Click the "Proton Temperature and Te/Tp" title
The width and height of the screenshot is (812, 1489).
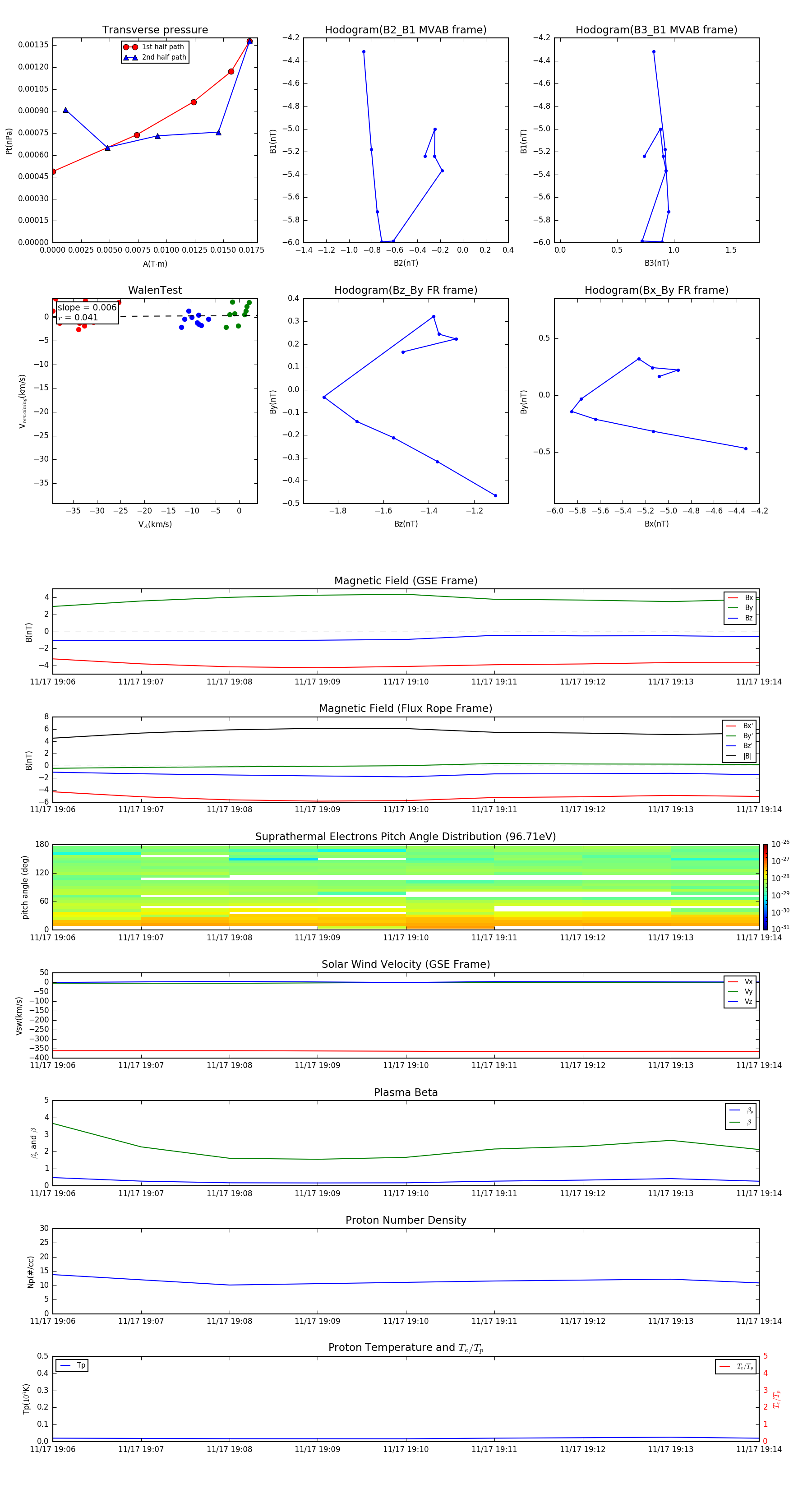point(406,1348)
